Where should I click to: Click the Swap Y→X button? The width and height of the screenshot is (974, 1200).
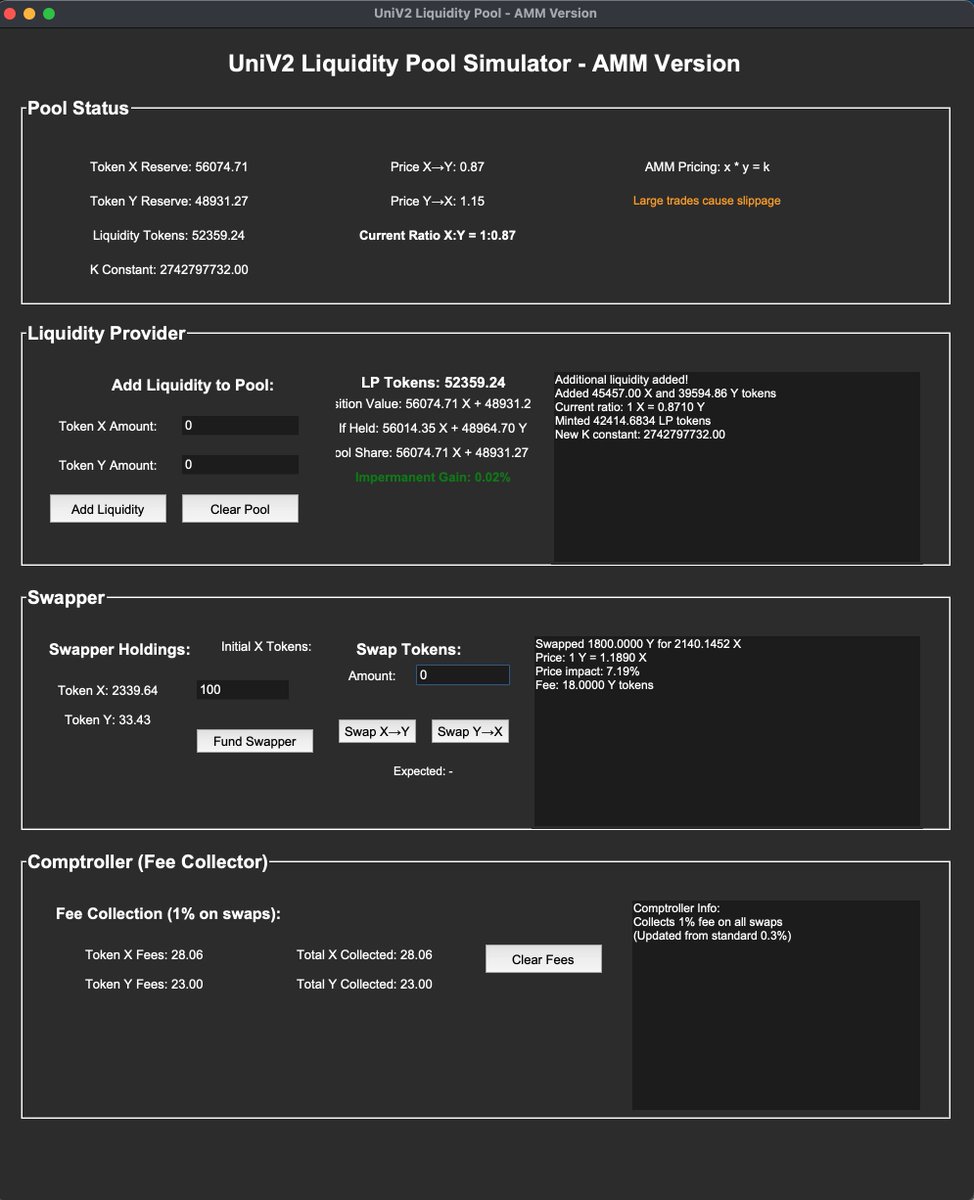coord(470,731)
